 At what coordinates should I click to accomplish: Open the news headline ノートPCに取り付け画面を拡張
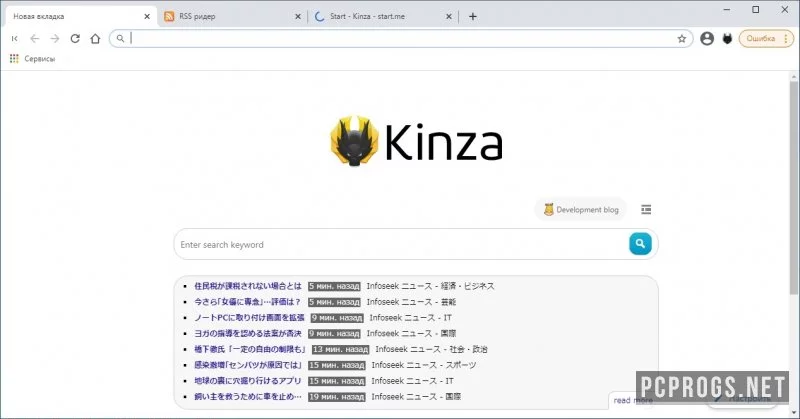249,317
